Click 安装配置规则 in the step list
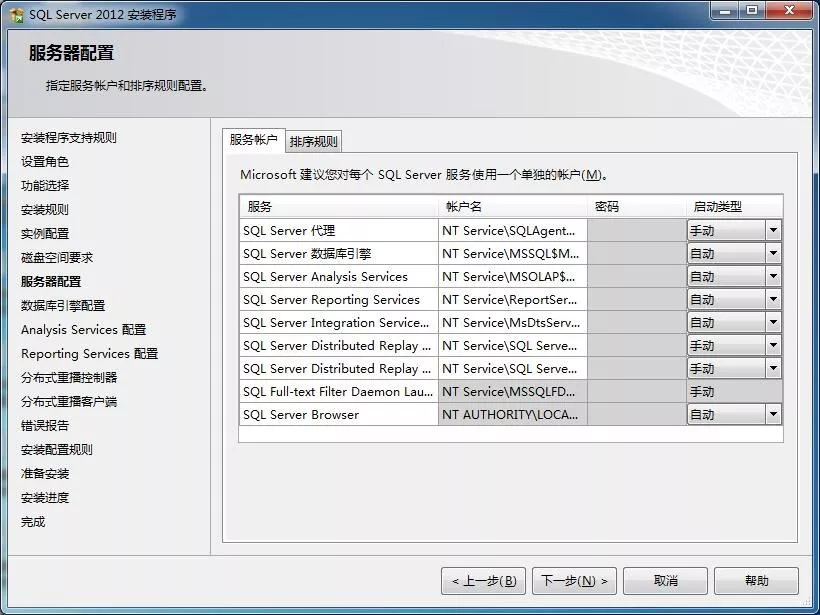This screenshot has width=820, height=615. pyautogui.click(x=56, y=450)
